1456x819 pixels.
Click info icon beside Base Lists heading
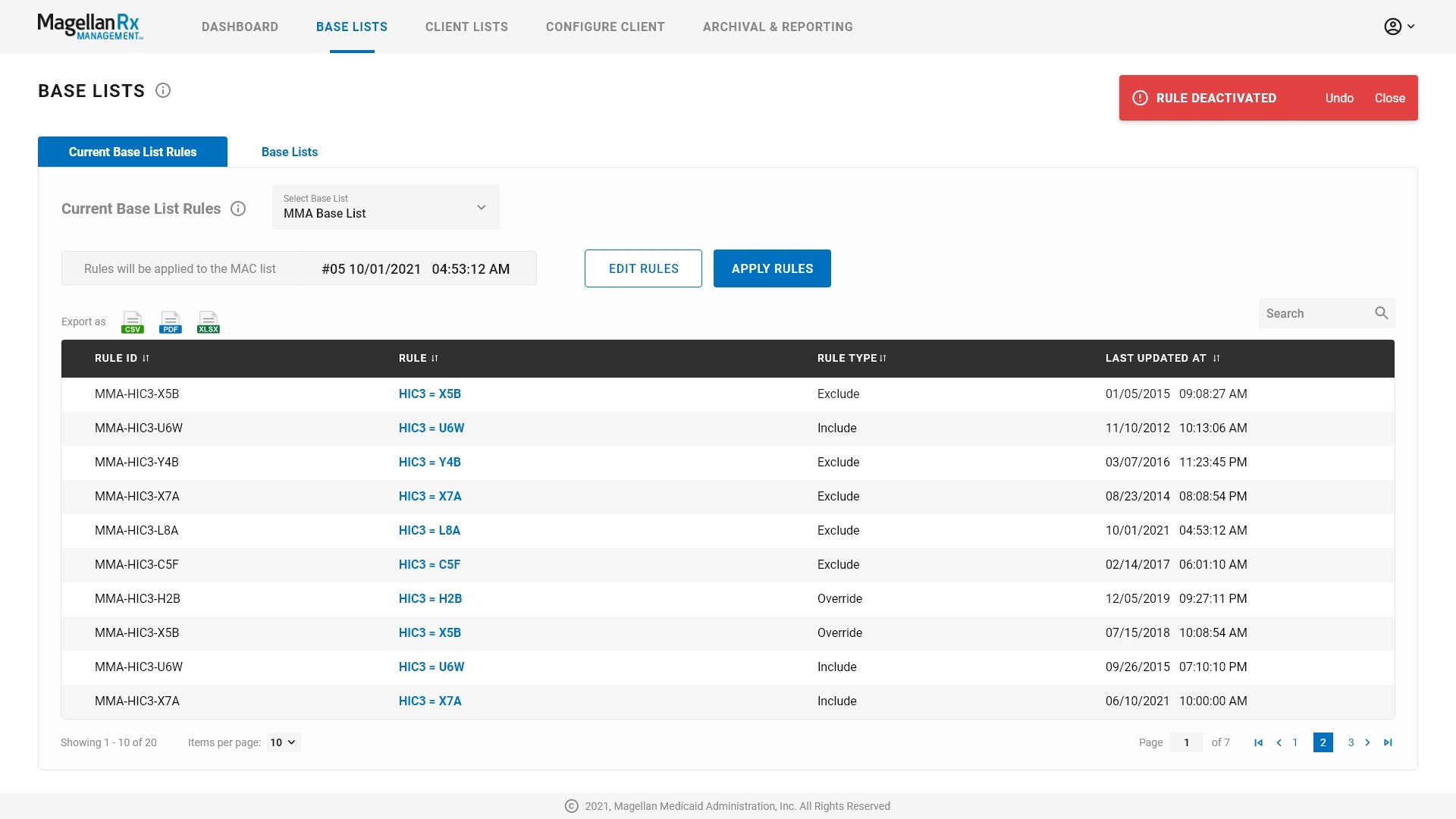(163, 90)
